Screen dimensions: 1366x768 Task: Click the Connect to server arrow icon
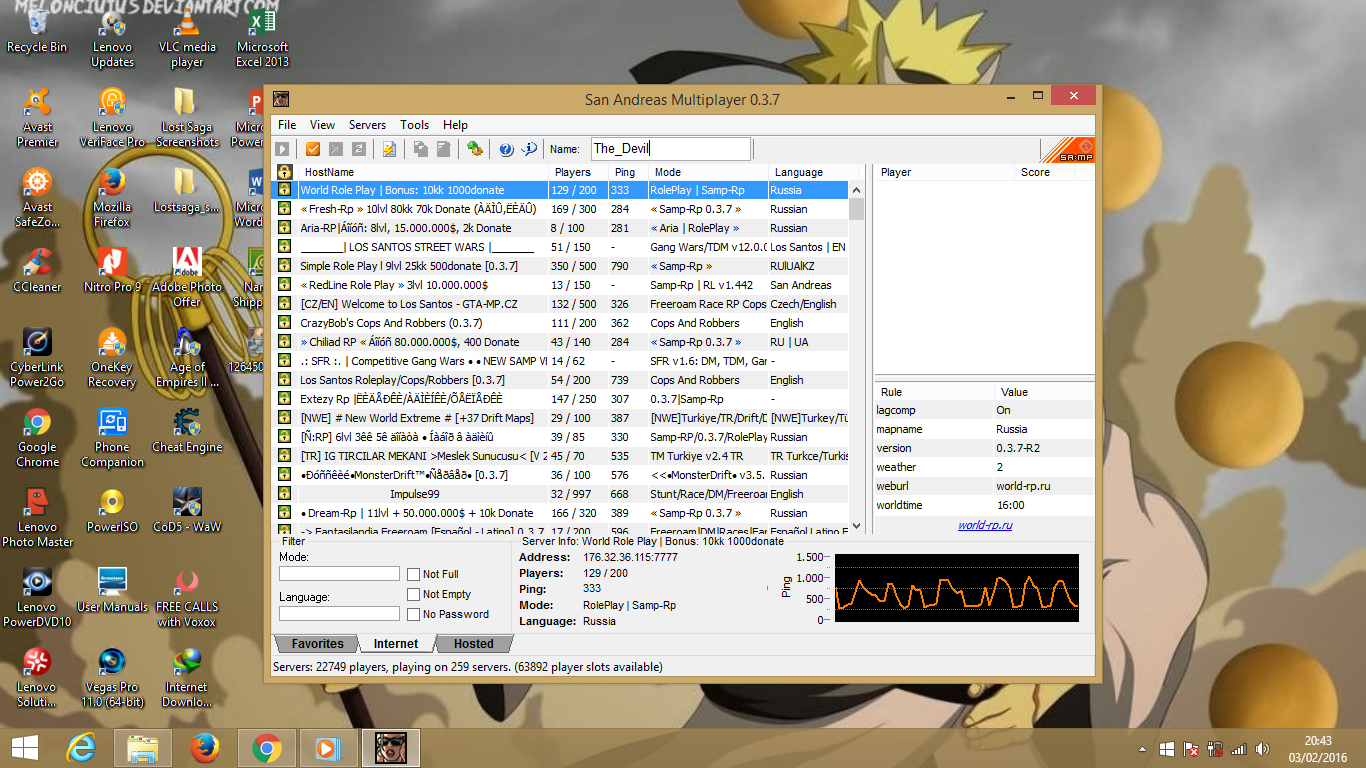pyautogui.click(x=283, y=148)
